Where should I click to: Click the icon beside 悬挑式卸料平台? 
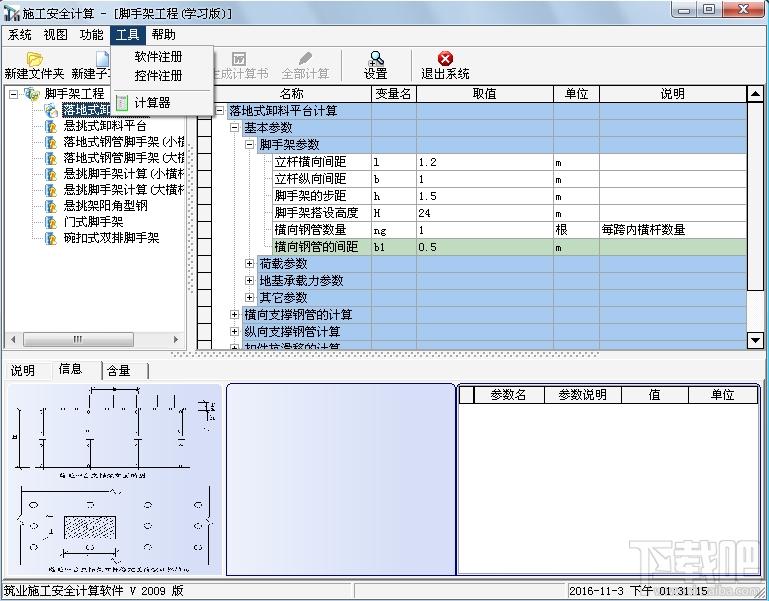click(52, 126)
